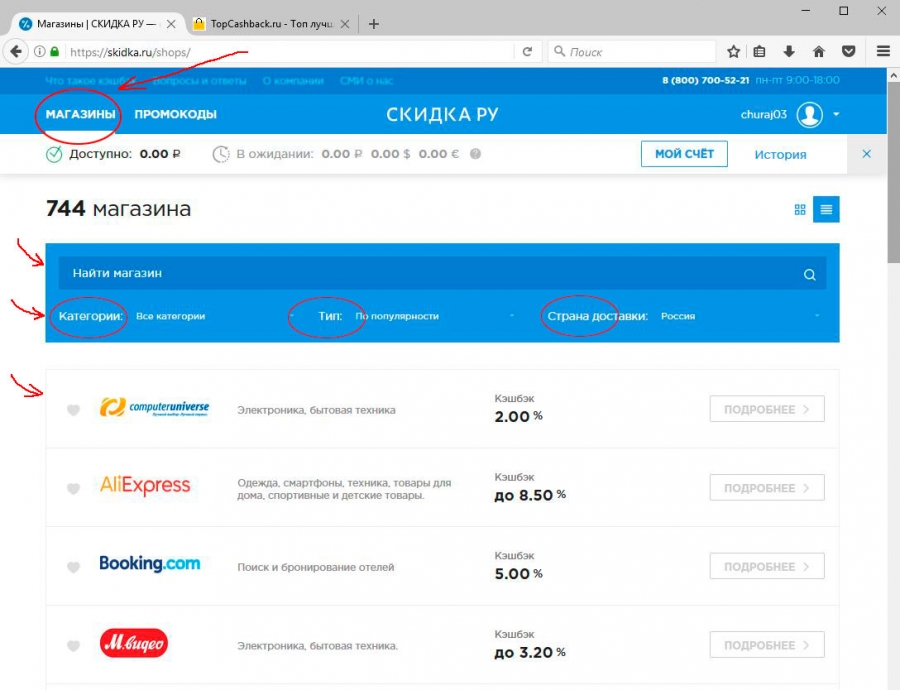This screenshot has width=900, height=690.
Task: Click the churaj03 username
Action: point(763,114)
